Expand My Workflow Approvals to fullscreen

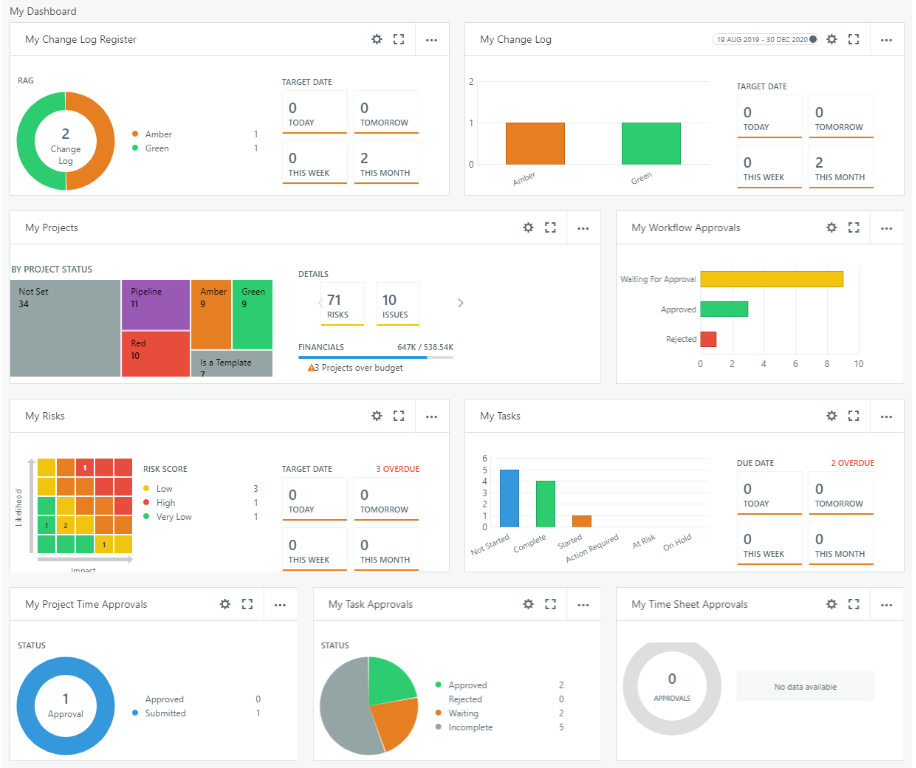tap(854, 227)
